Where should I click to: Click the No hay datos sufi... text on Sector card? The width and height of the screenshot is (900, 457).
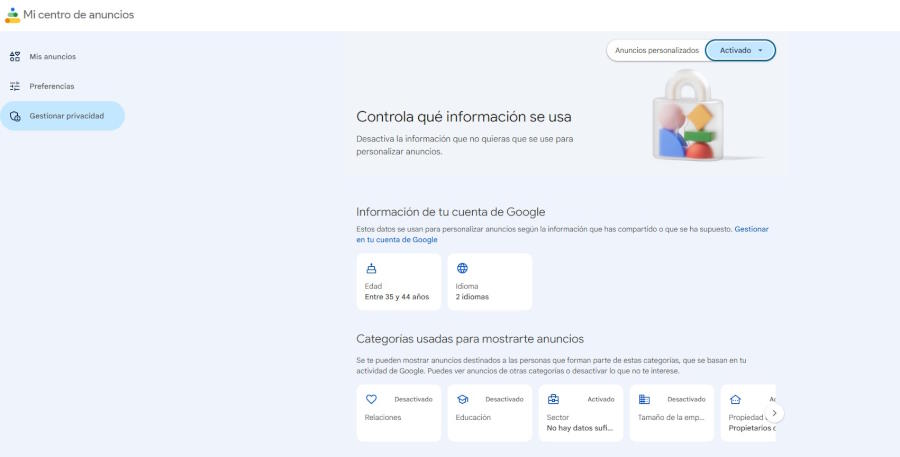580,428
